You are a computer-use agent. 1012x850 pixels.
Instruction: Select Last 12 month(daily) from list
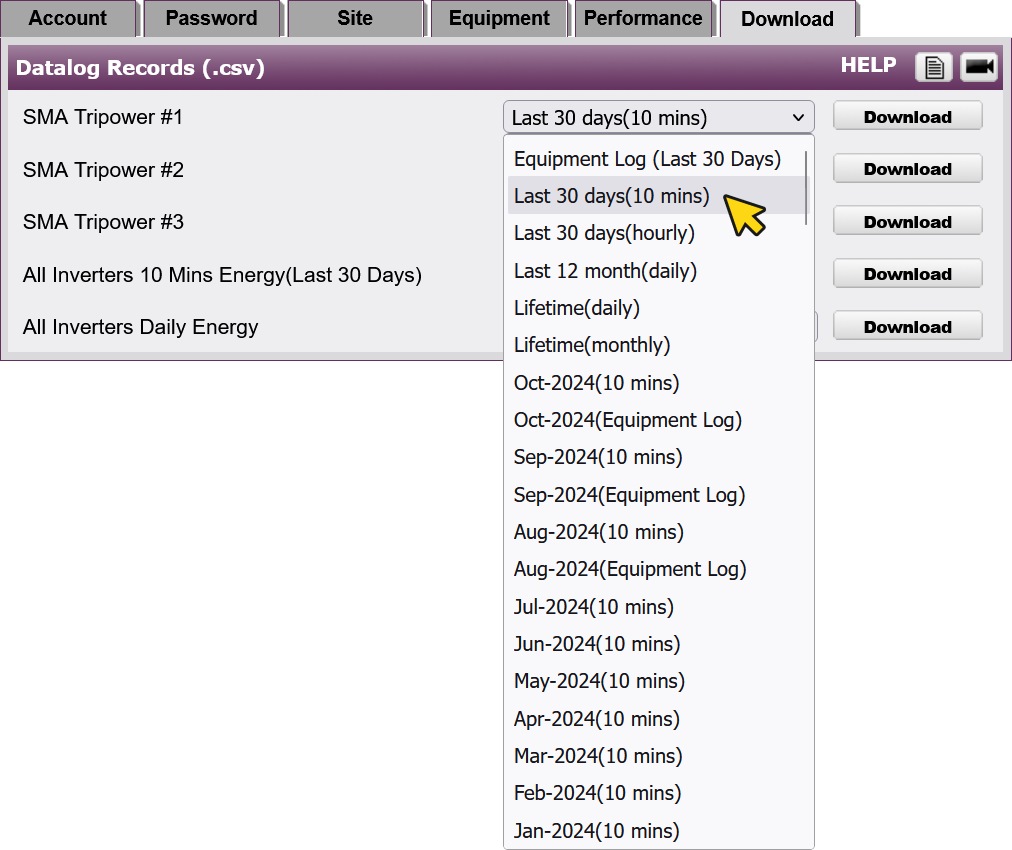(x=605, y=271)
